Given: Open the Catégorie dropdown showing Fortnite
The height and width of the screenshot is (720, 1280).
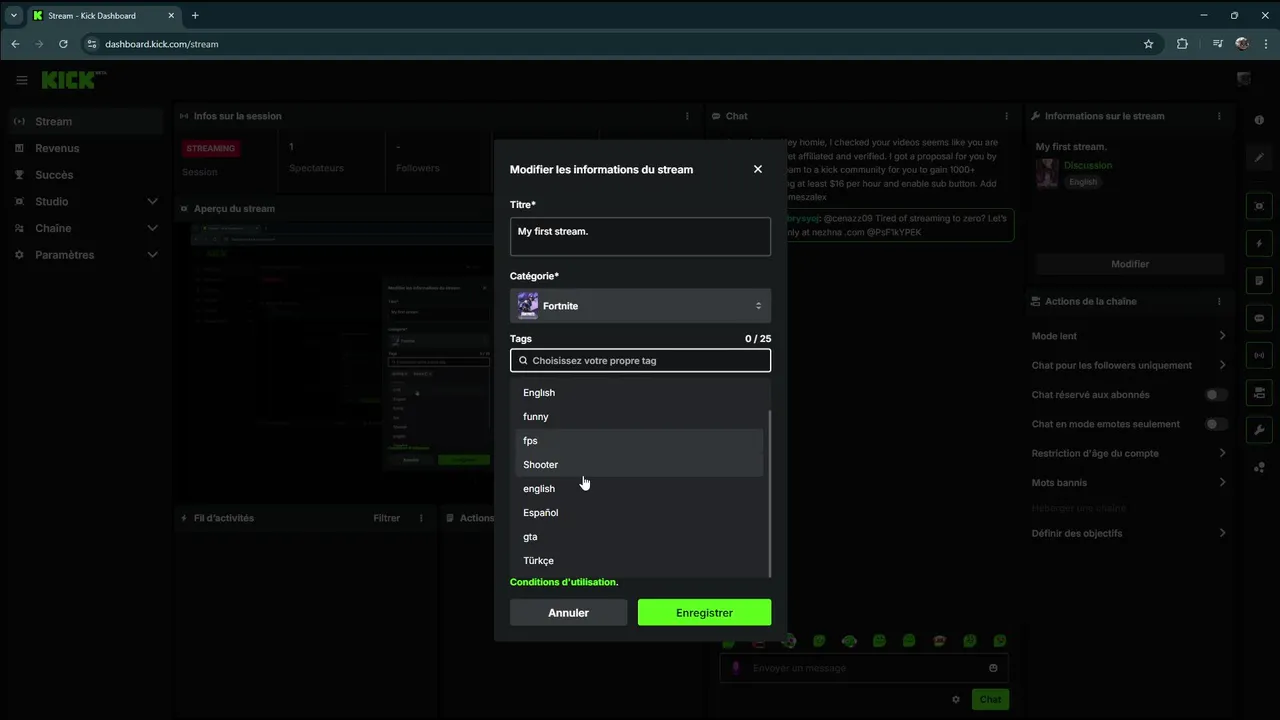Looking at the screenshot, I should coord(640,306).
